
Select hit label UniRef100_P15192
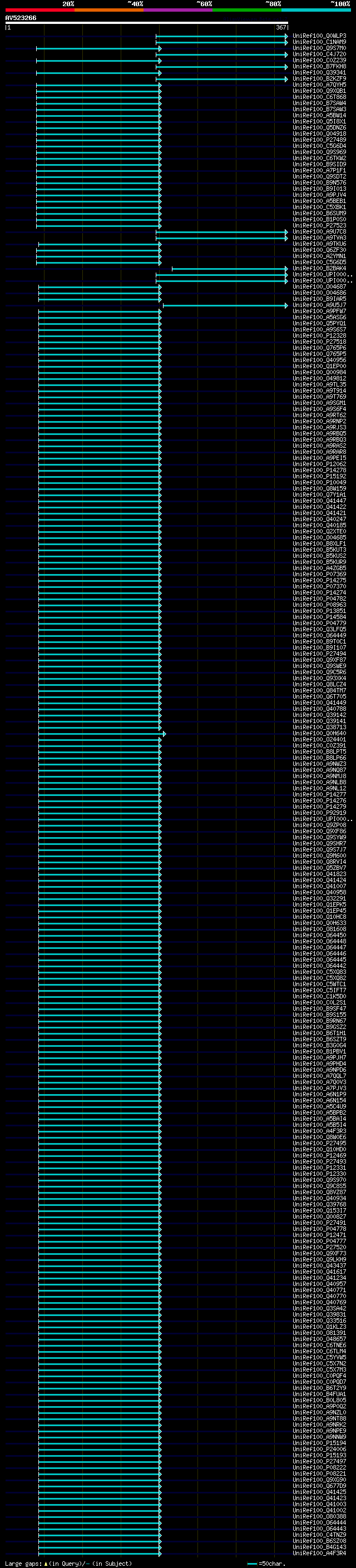coord(319,477)
